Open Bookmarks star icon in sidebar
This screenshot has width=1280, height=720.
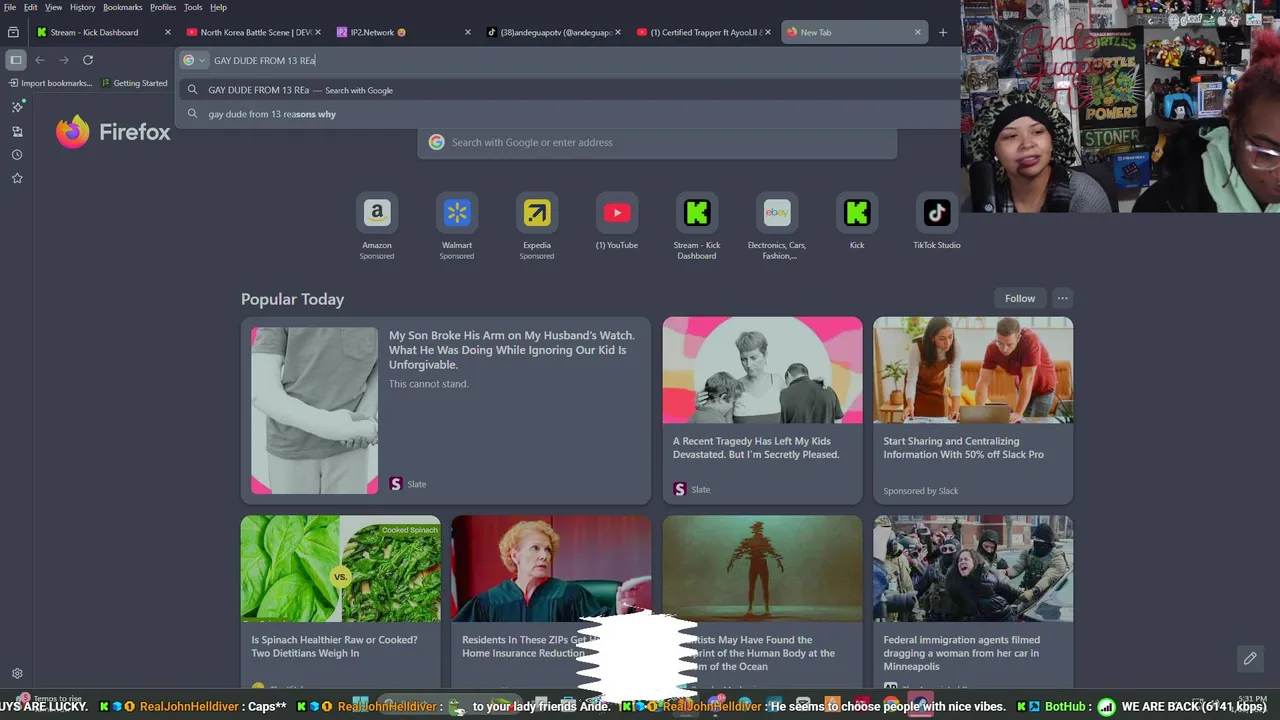click(x=17, y=178)
